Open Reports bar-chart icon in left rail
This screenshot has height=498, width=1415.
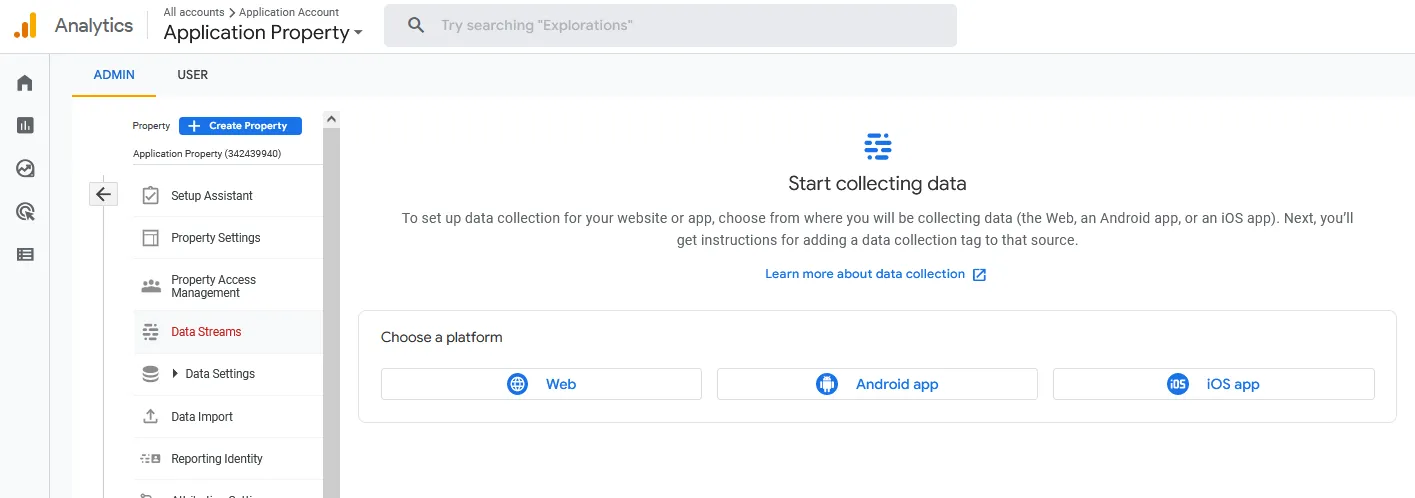pyautogui.click(x=25, y=125)
